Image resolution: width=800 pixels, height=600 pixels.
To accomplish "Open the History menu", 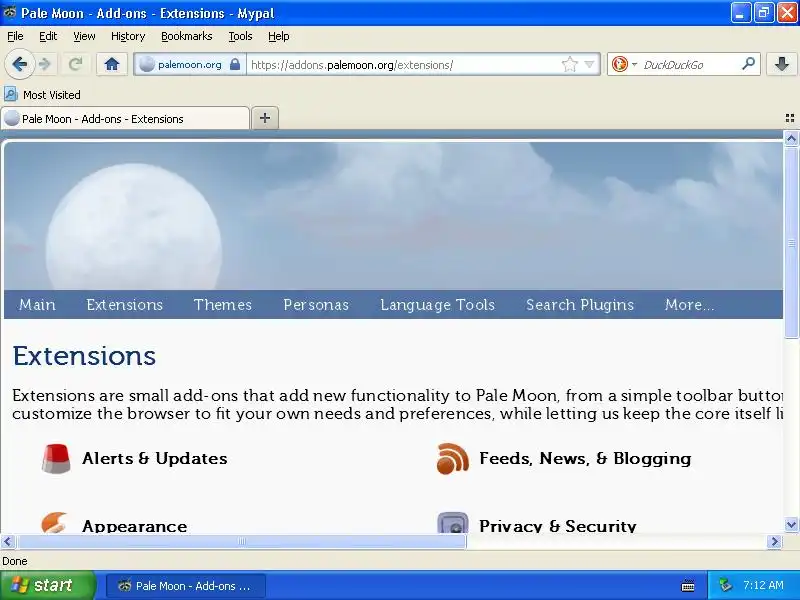I will point(128,36).
